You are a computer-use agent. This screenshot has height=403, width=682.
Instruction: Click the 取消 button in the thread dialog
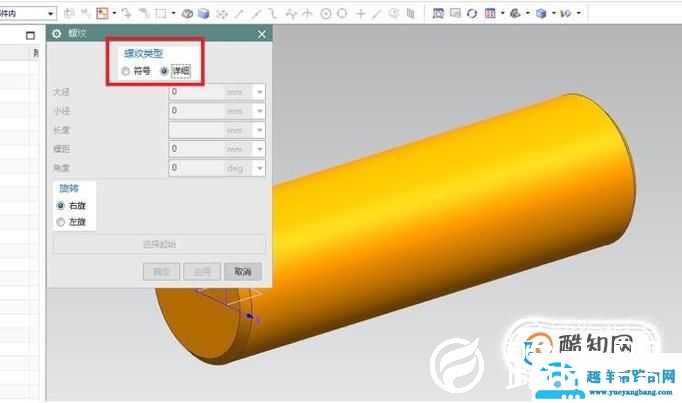click(242, 271)
